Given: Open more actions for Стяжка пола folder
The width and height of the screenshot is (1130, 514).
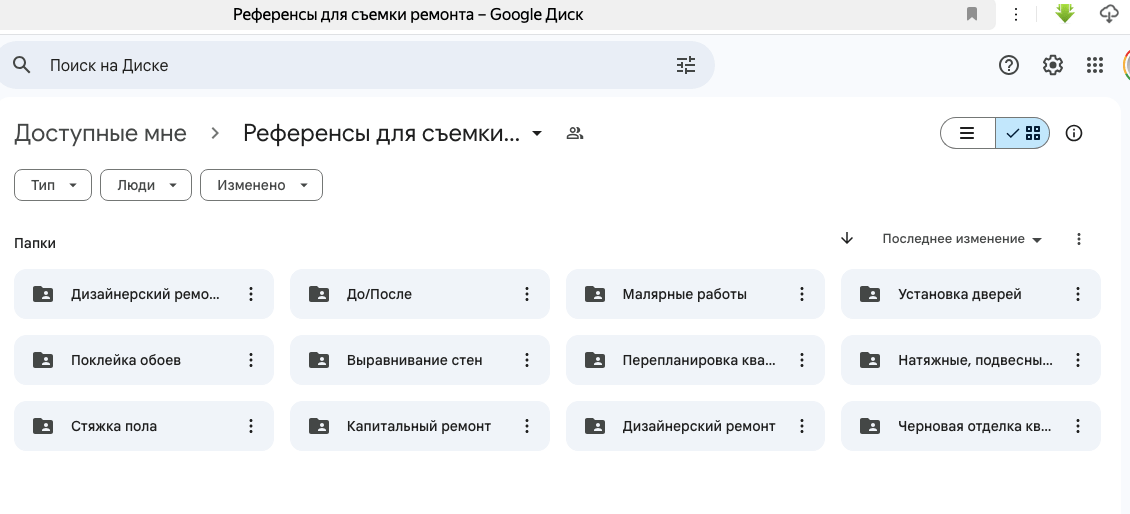Looking at the screenshot, I should [x=251, y=426].
